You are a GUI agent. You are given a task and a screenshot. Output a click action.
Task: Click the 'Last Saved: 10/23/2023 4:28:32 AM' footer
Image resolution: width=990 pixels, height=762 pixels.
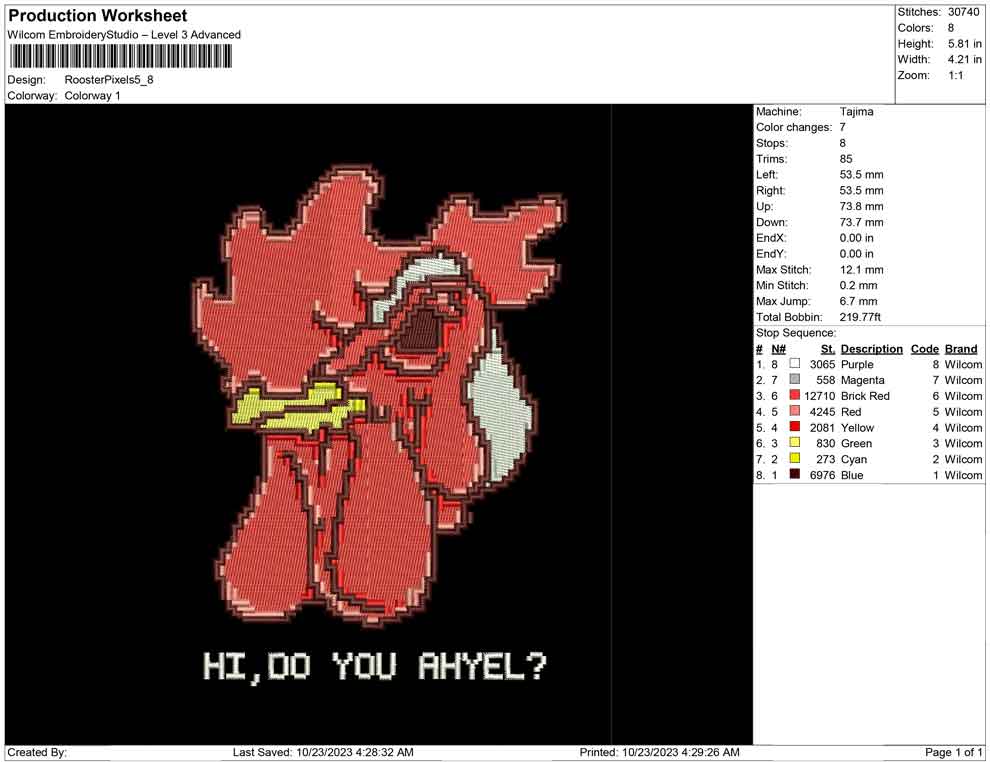pos(323,752)
